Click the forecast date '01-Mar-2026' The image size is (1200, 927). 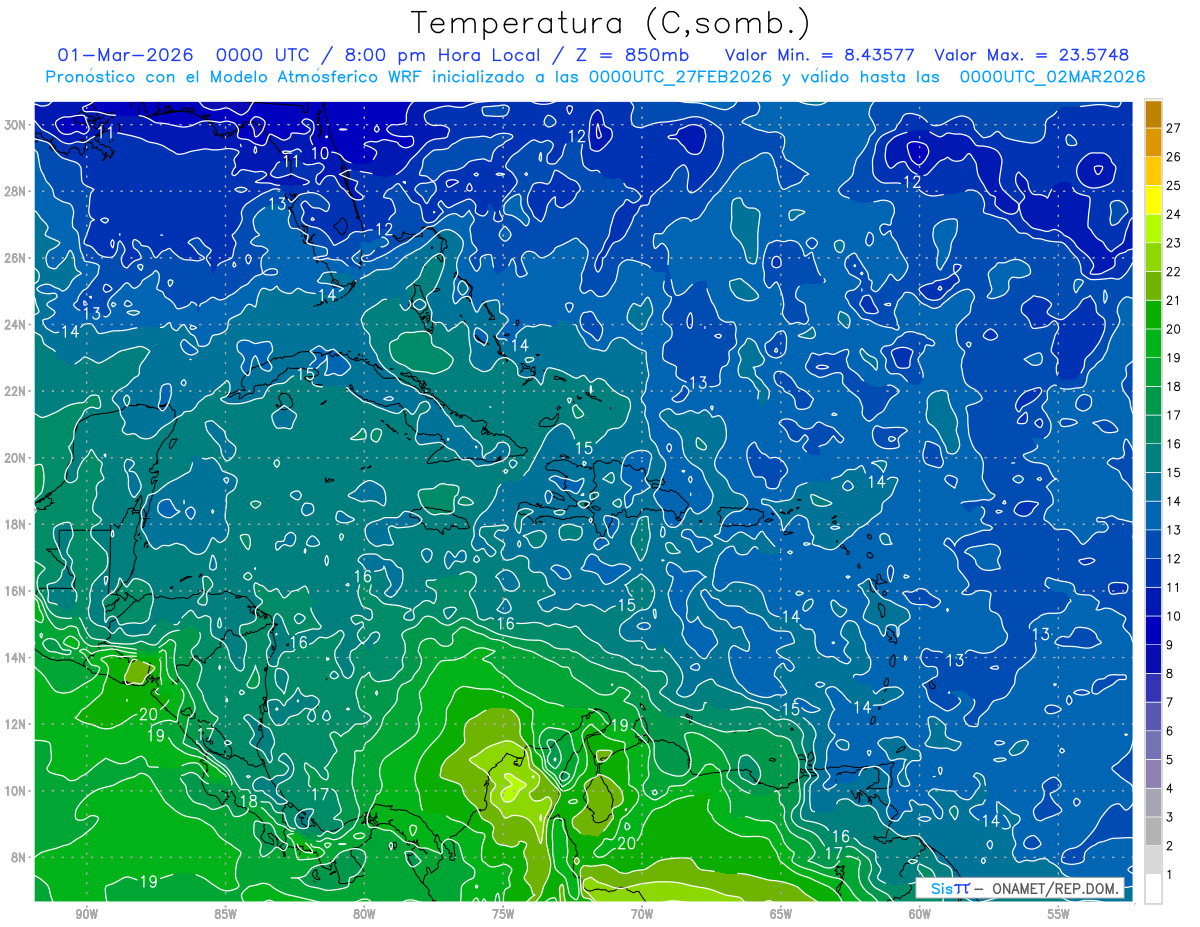point(126,55)
